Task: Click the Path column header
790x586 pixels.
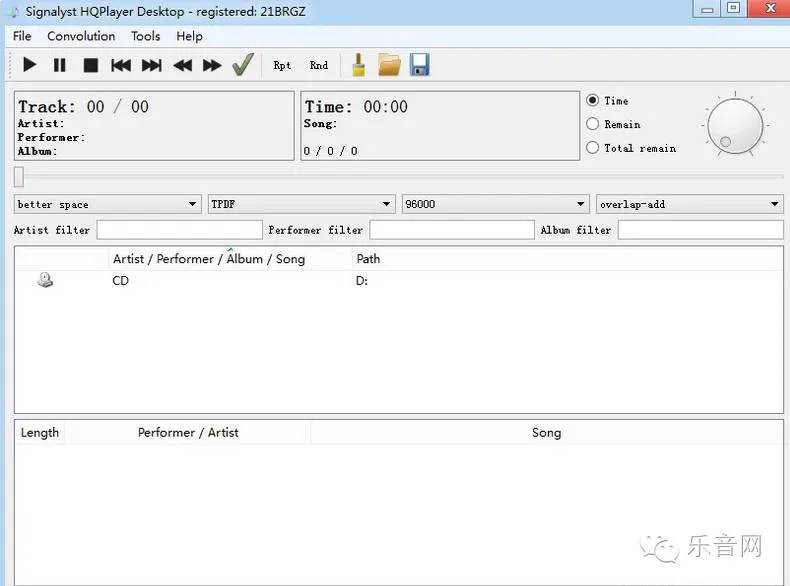Action: [x=368, y=259]
